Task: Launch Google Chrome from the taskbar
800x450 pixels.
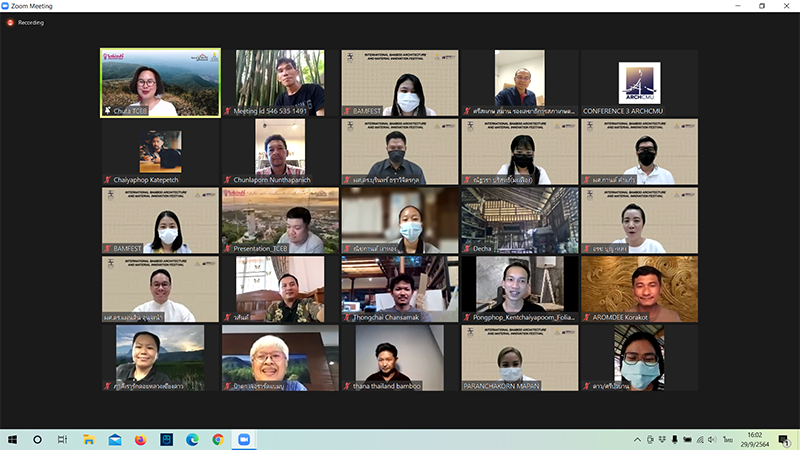Action: [217, 439]
